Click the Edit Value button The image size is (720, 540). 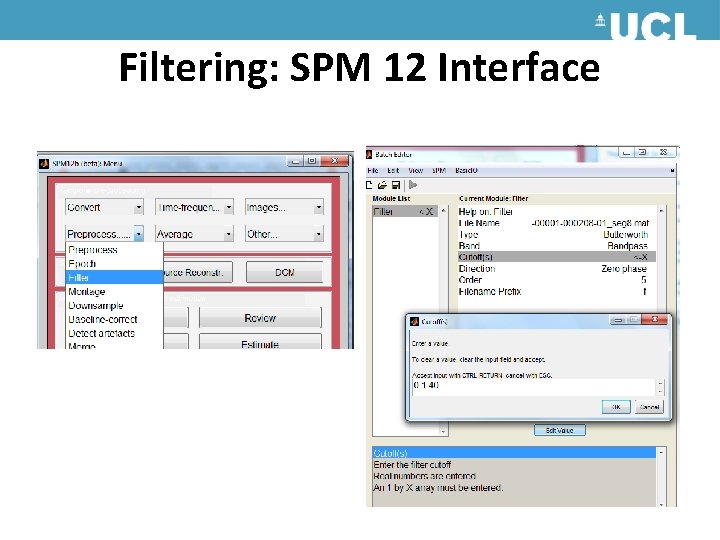pos(560,430)
